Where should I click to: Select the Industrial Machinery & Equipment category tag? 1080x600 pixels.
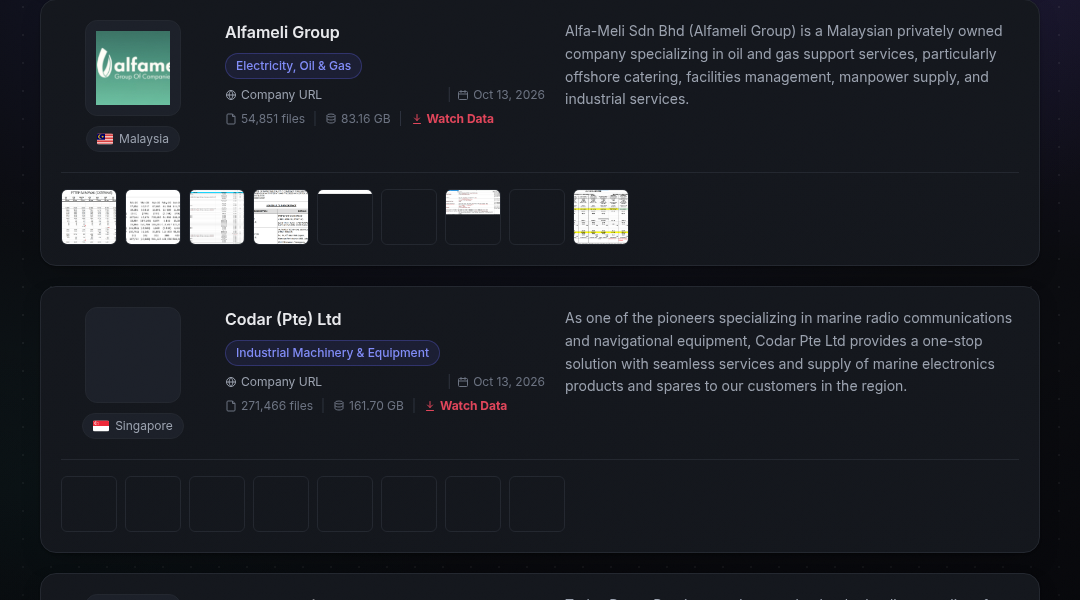tap(332, 353)
